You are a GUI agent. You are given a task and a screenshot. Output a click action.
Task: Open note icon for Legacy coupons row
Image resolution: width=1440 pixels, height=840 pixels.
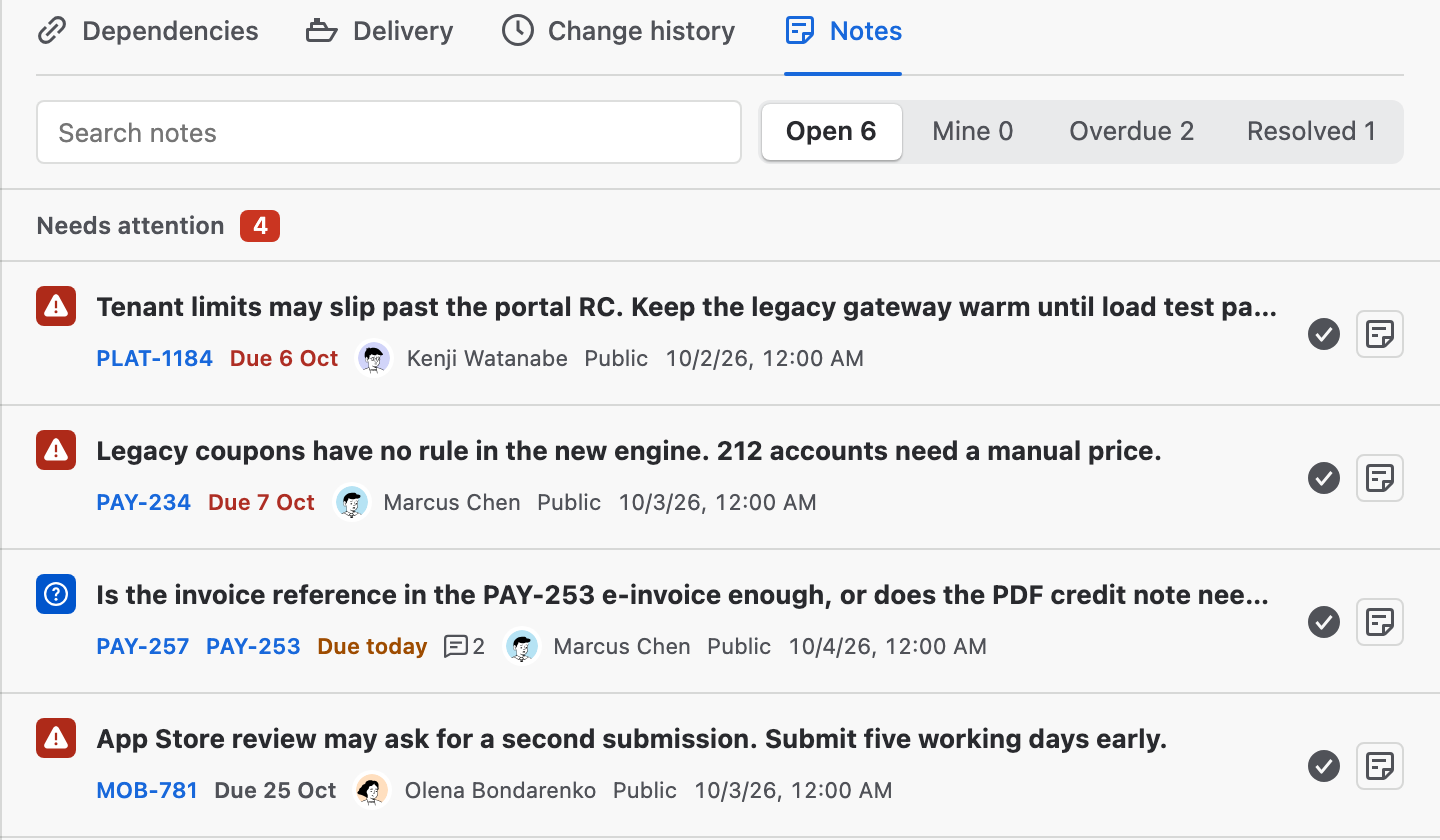(1380, 478)
